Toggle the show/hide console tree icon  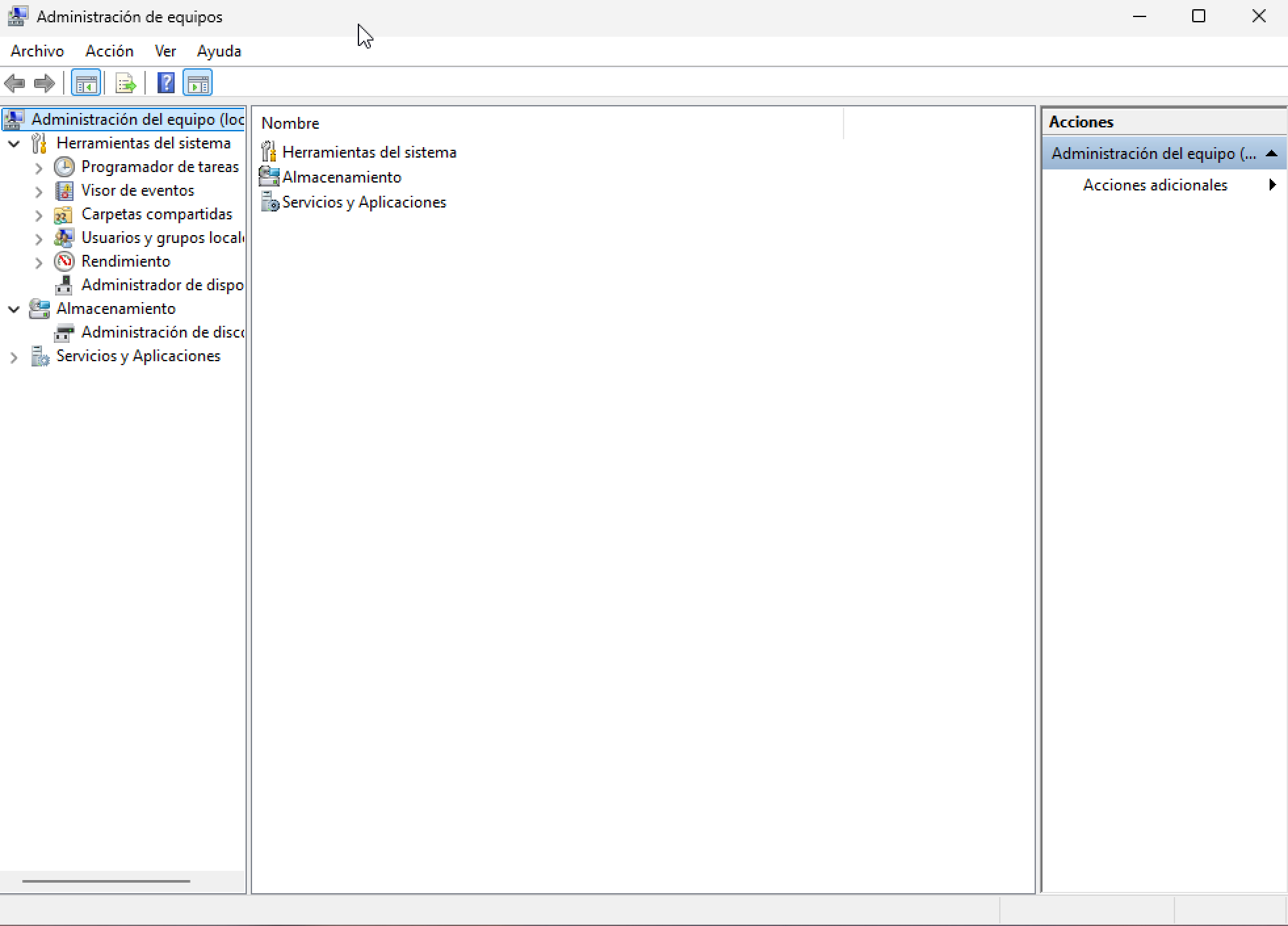click(86, 83)
